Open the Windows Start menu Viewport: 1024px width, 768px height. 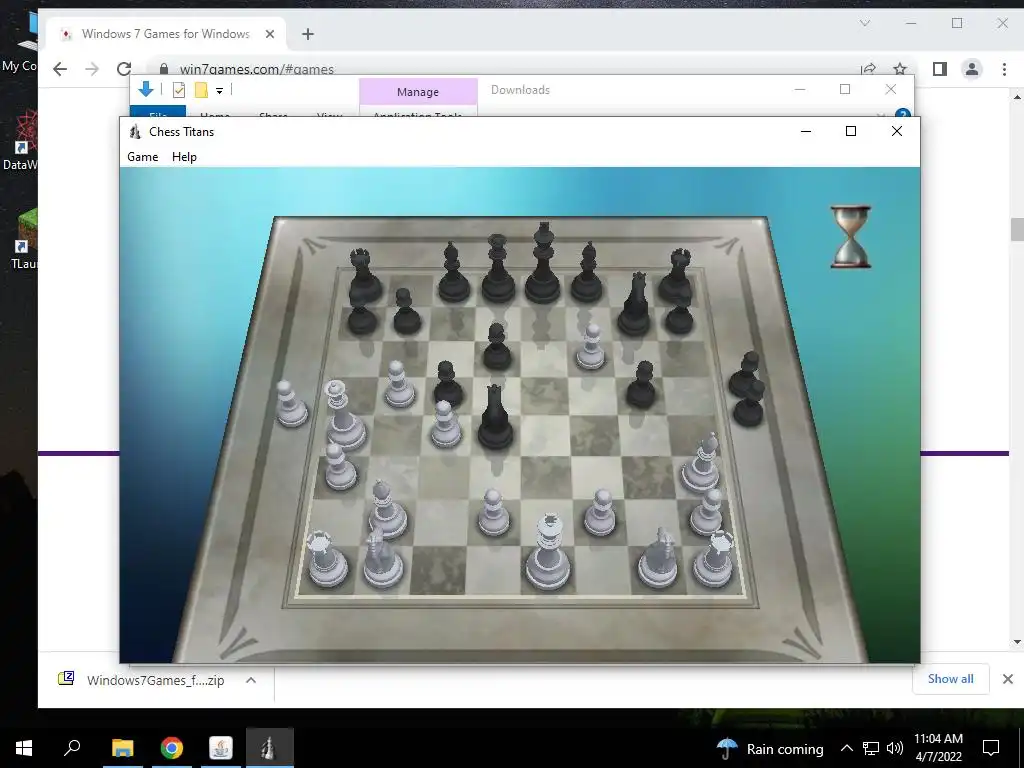[24, 748]
